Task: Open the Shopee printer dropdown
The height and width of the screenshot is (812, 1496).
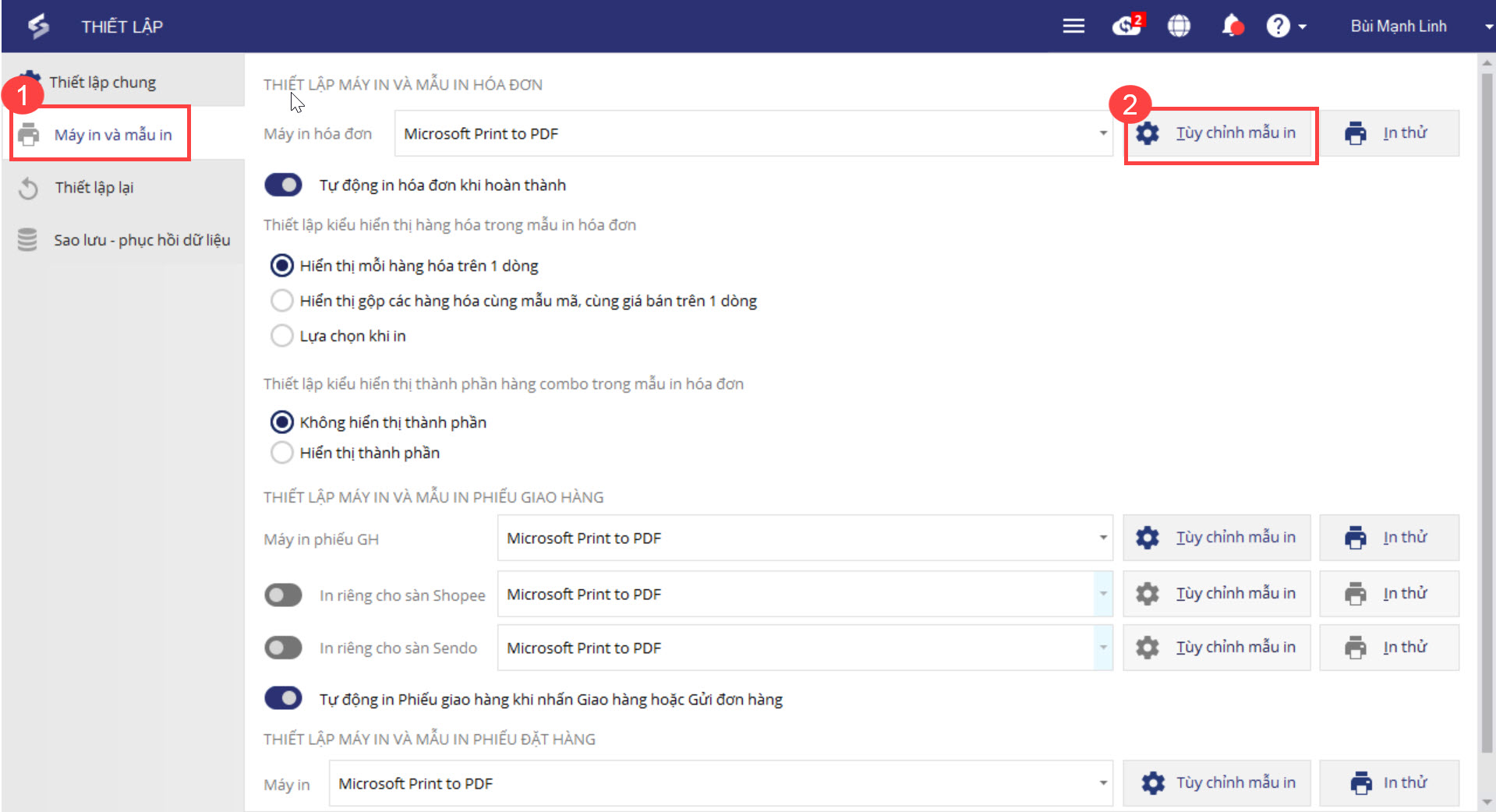Action: click(805, 594)
